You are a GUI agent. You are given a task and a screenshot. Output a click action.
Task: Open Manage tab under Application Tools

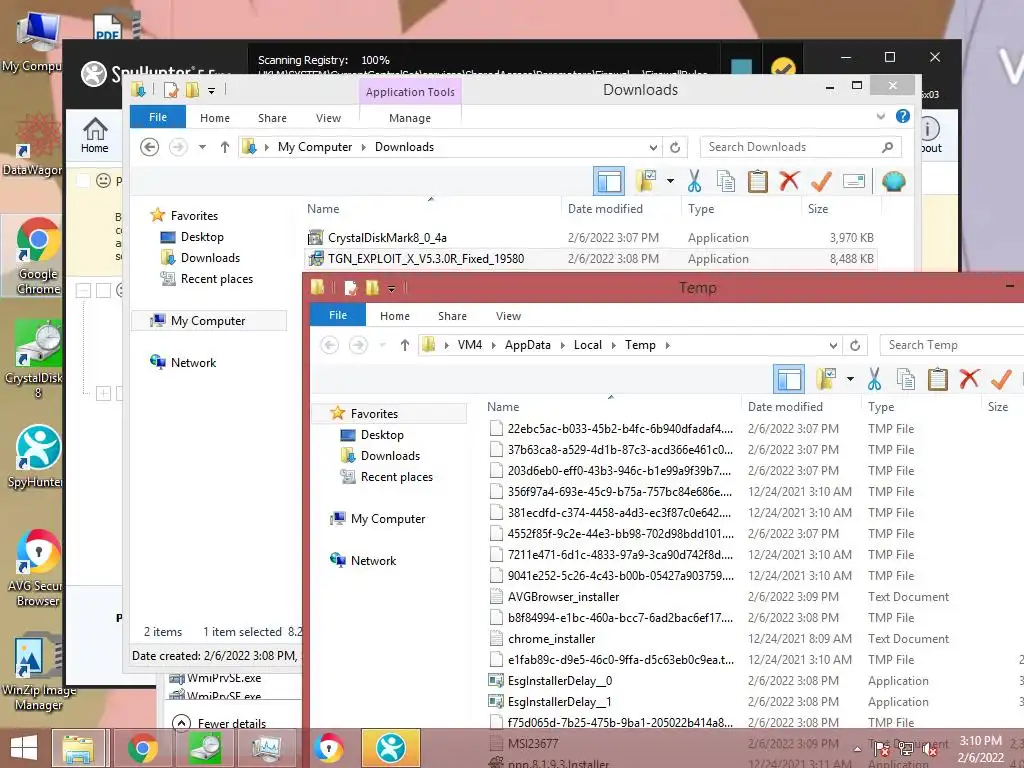point(410,118)
